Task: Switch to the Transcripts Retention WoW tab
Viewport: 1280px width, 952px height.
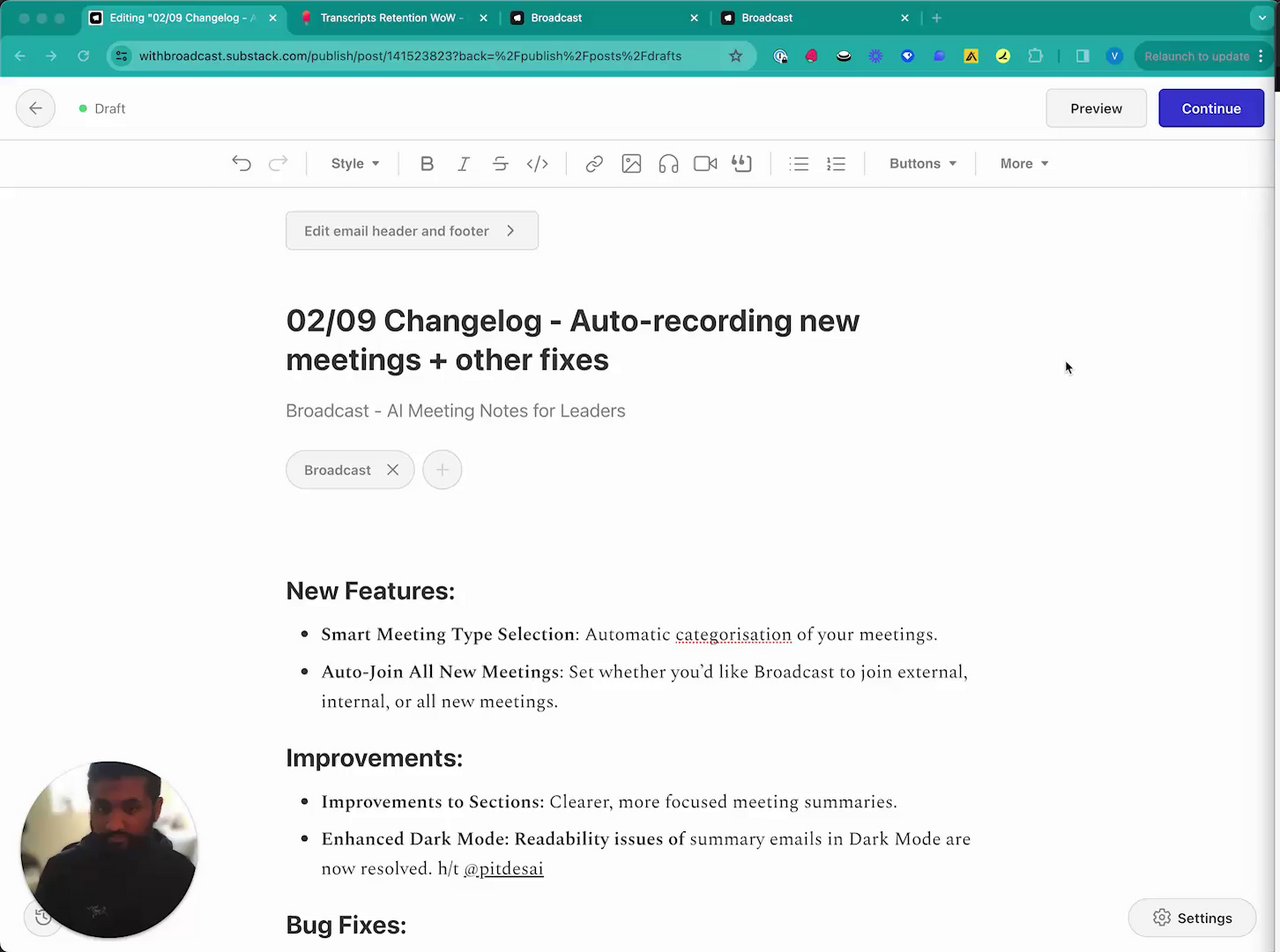Action: pyautogui.click(x=395, y=18)
